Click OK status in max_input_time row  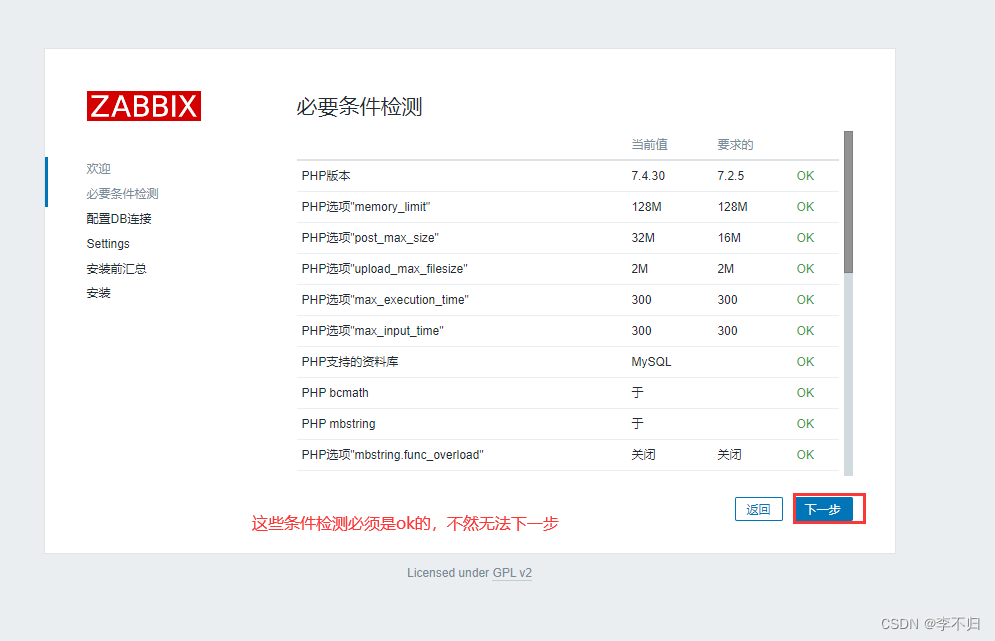(805, 331)
